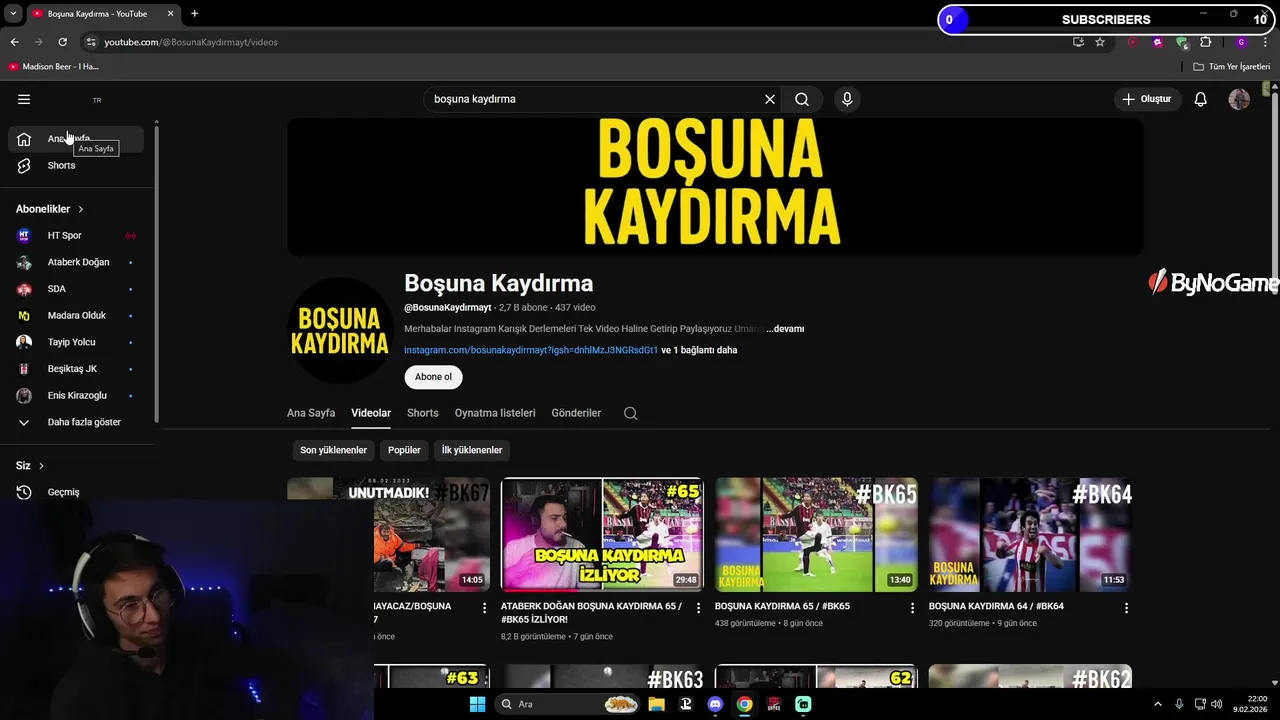Viewport: 1280px width, 720px height.
Task: Reload the page with the refresh icon
Action: 62,42
